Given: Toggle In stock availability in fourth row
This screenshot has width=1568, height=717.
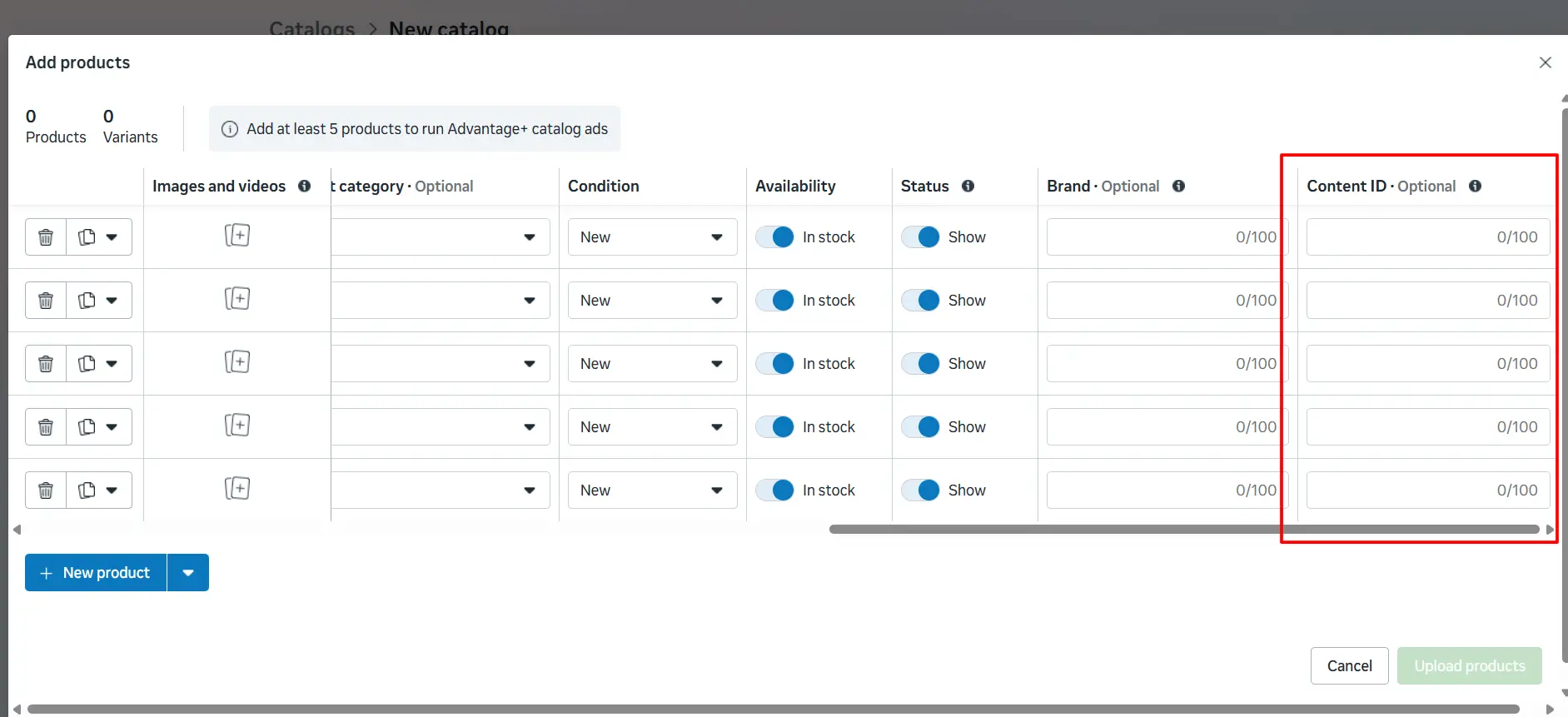Looking at the screenshot, I should (x=774, y=427).
